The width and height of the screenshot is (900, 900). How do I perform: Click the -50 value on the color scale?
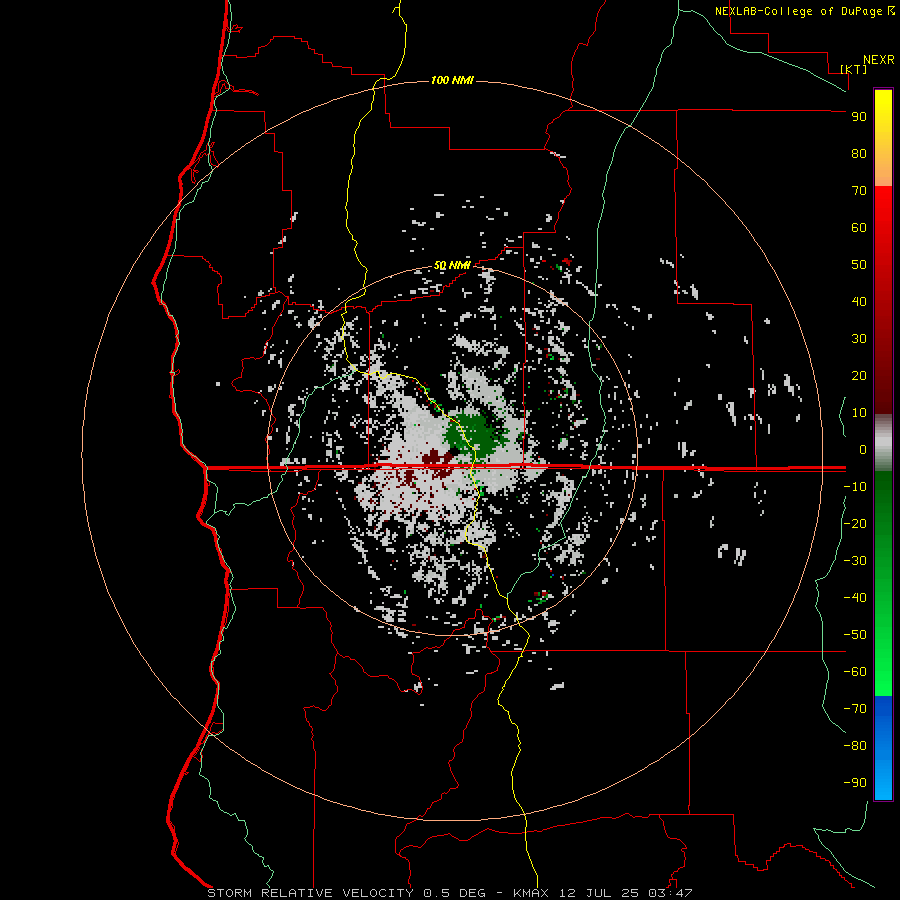pos(855,635)
